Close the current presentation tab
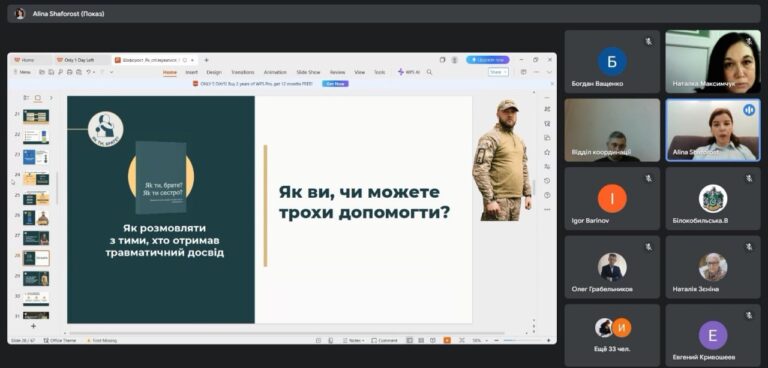This screenshot has height=368, width=768. [x=192, y=60]
